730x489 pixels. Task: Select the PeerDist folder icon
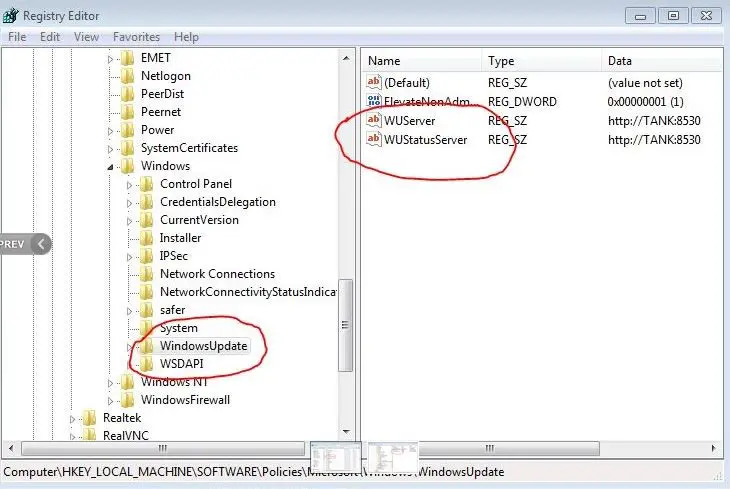128,94
